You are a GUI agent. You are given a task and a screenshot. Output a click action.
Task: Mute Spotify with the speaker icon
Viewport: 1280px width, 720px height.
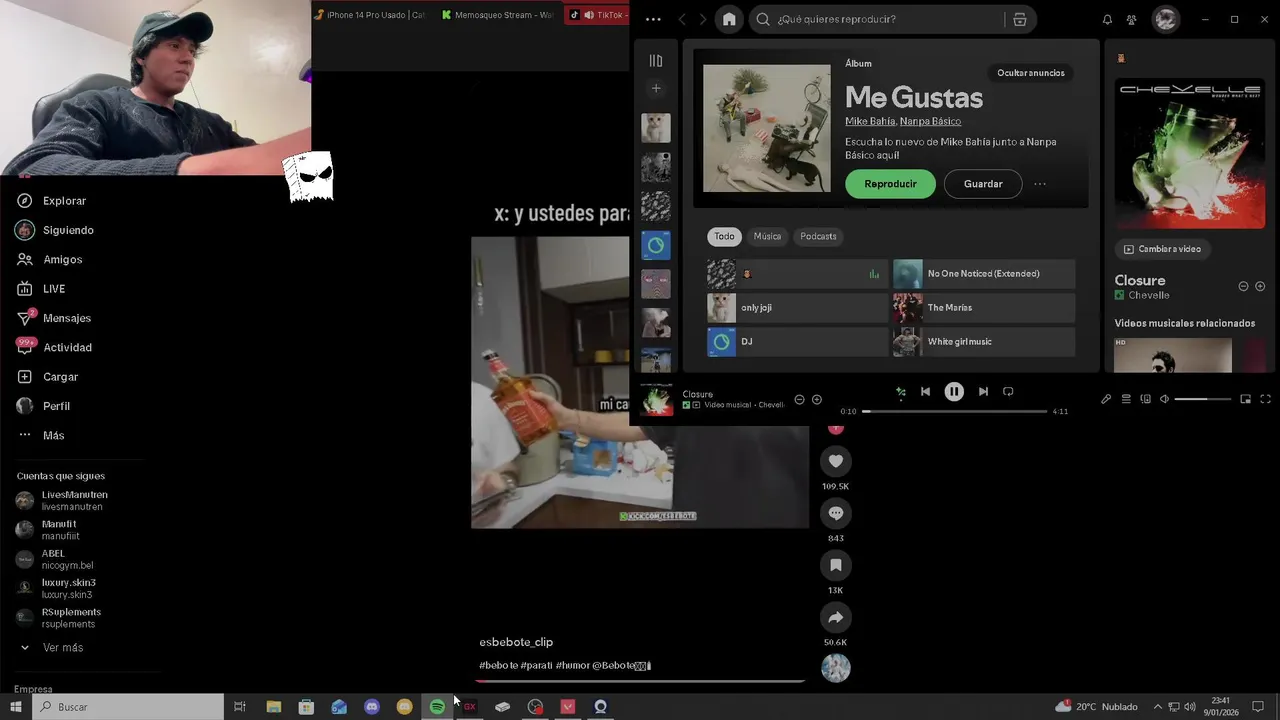coord(1164,399)
